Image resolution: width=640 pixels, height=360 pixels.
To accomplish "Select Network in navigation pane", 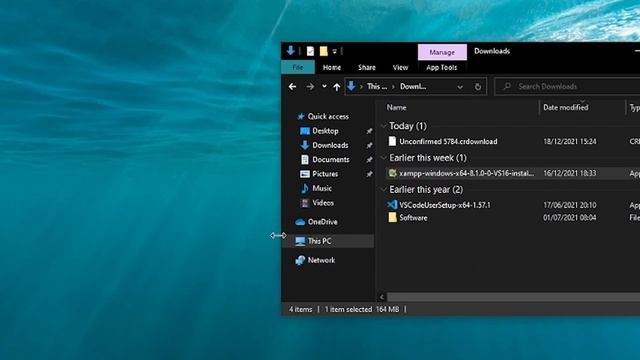I will (x=321, y=260).
